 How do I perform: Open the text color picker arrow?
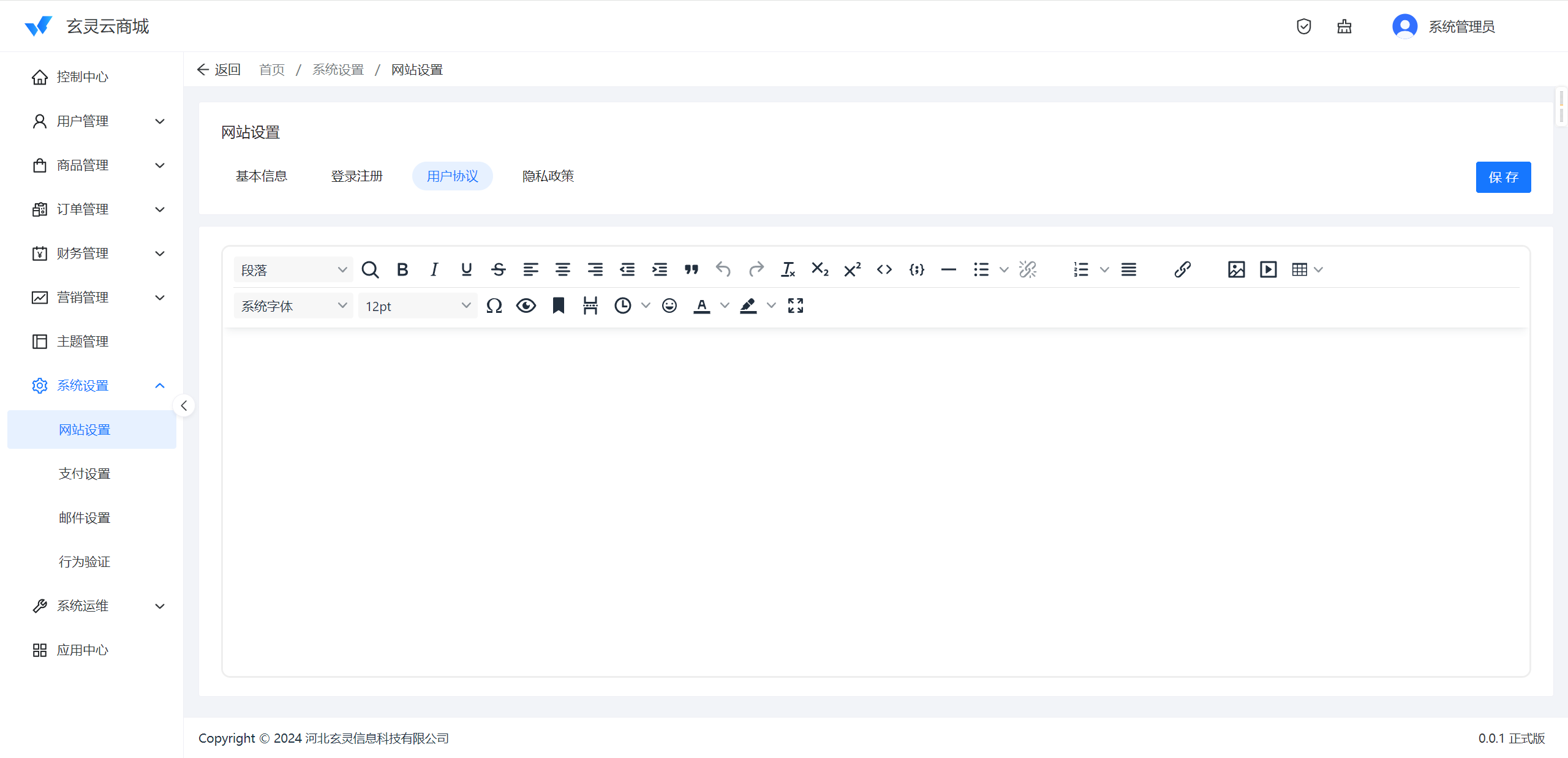pyautogui.click(x=725, y=306)
